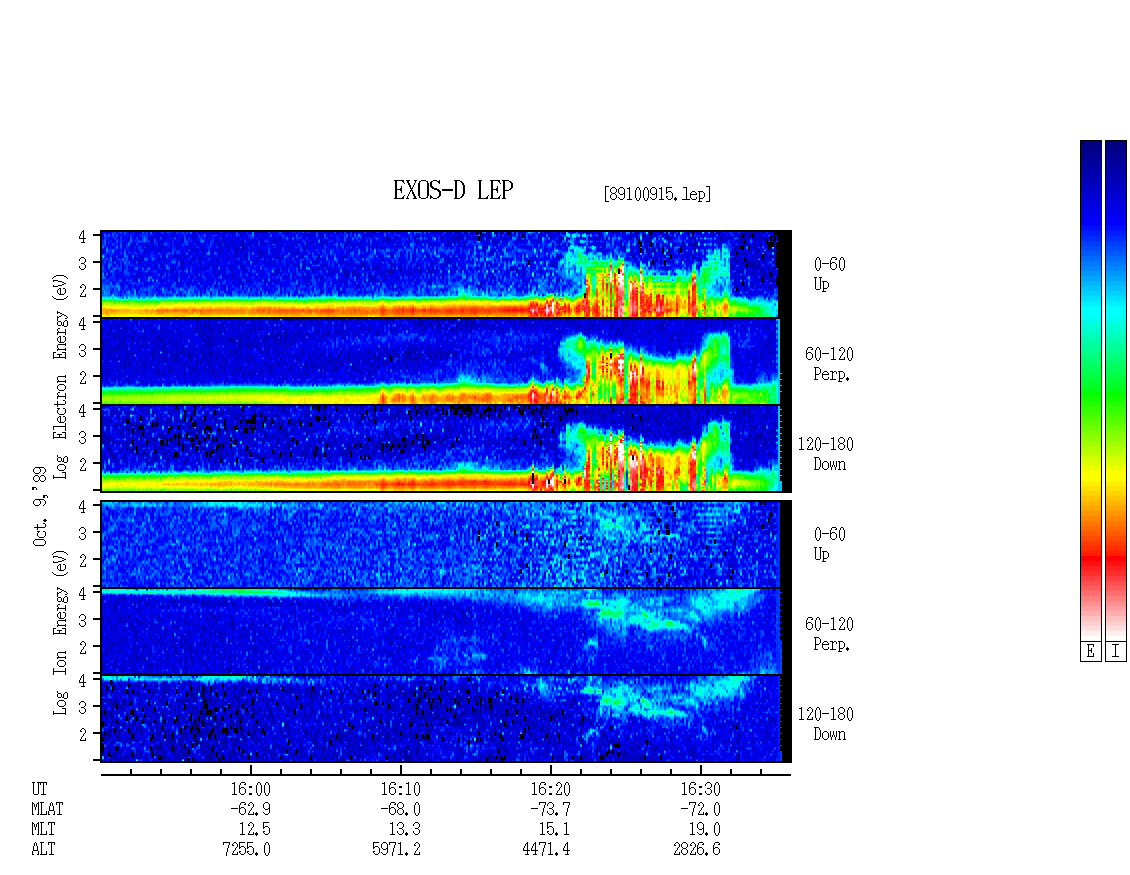Click the MLT value 13.3
The width and height of the screenshot is (1130, 875).
click(405, 830)
